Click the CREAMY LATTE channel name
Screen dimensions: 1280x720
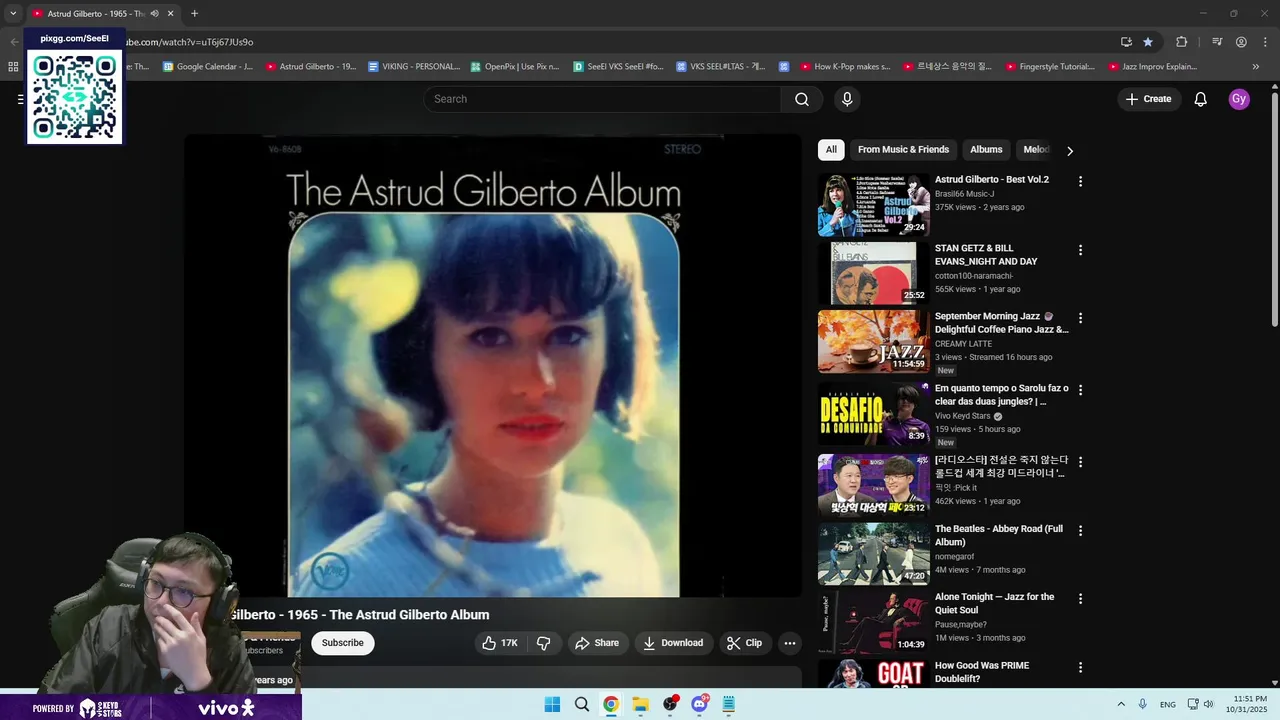(963, 344)
